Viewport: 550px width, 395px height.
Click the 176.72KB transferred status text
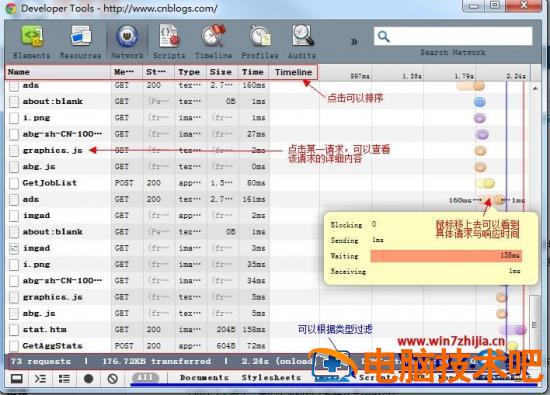coord(156,361)
